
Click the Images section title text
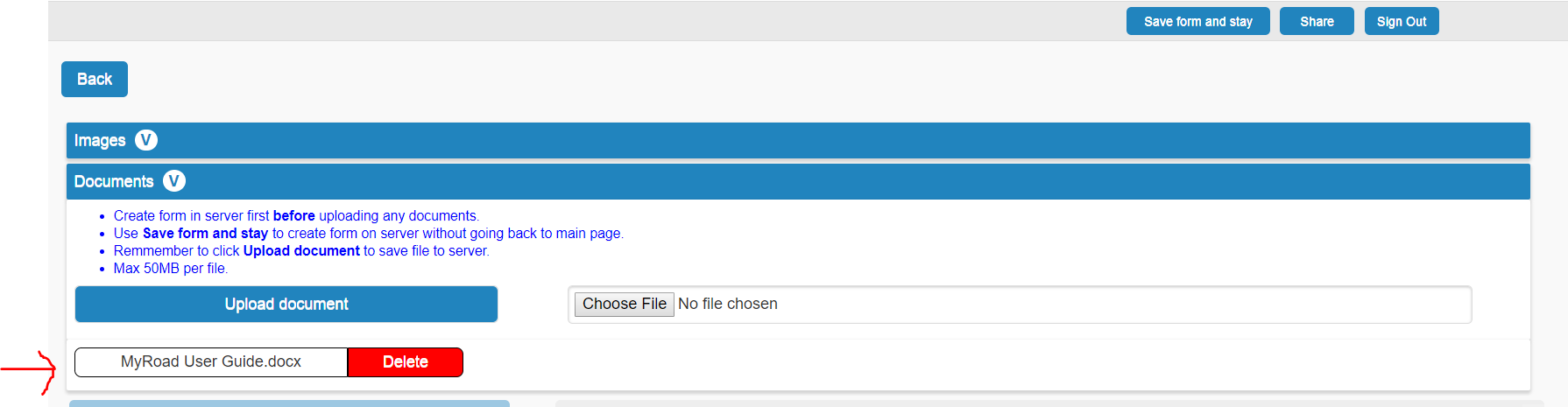coord(100,140)
